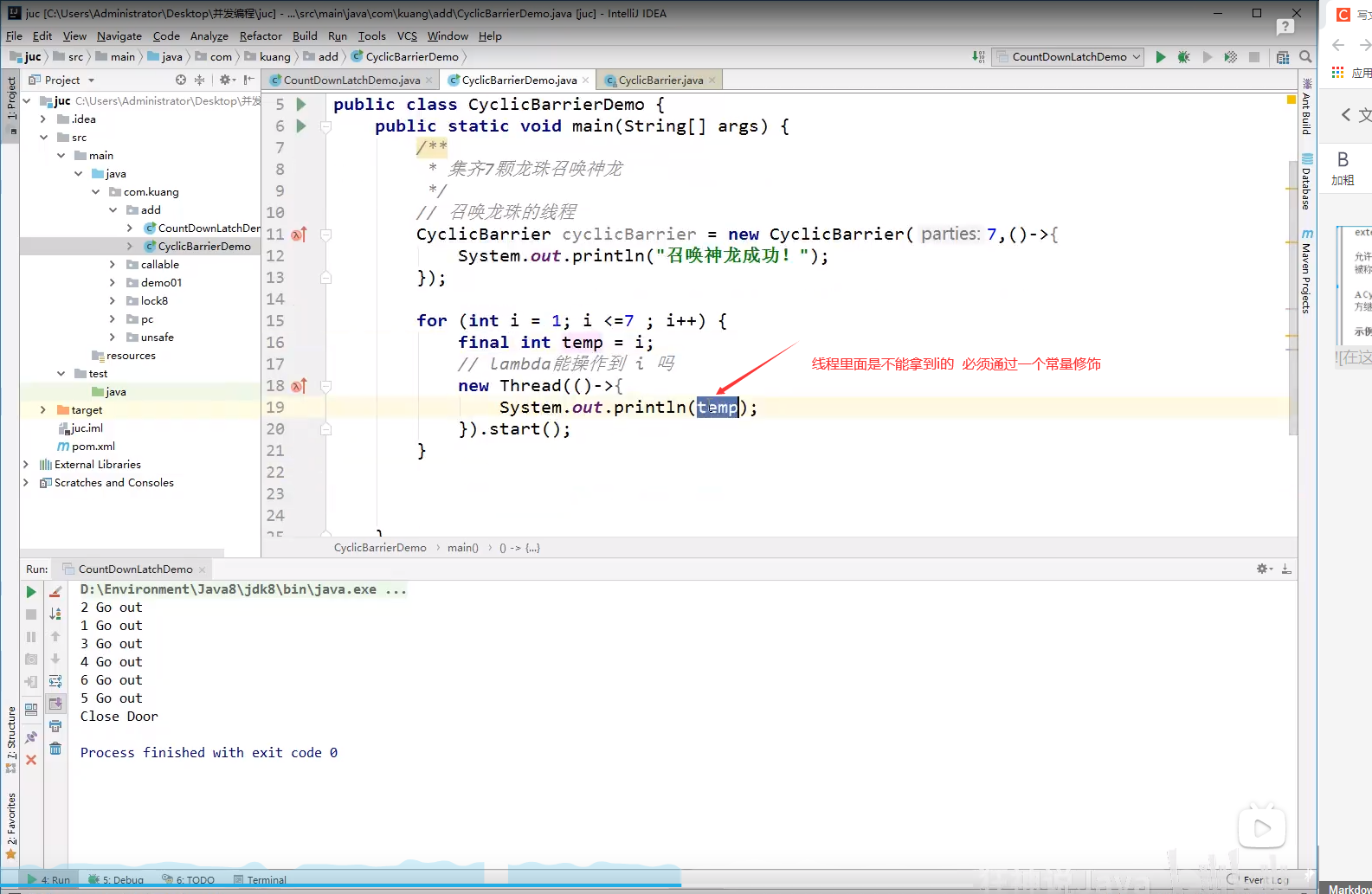Collapse the src folder
This screenshot has height=894, width=1372.
coord(43,138)
